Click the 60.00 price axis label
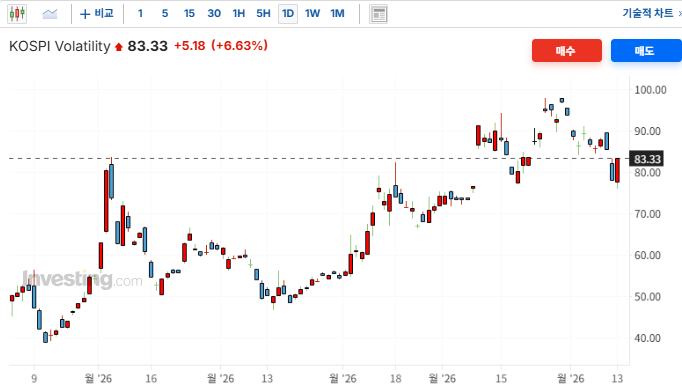This screenshot has width=682, height=391. pos(647,255)
